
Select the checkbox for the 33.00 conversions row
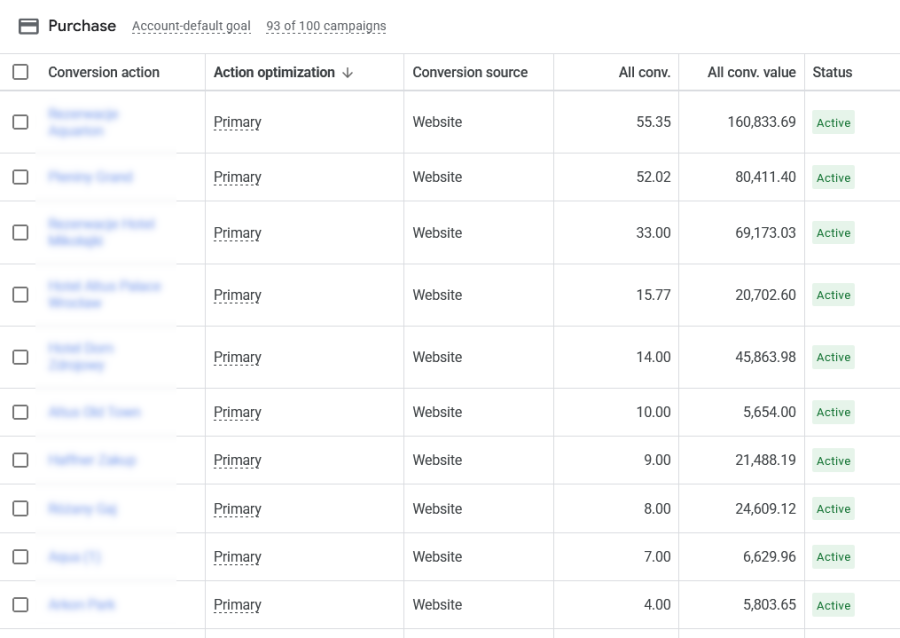[x=21, y=233]
